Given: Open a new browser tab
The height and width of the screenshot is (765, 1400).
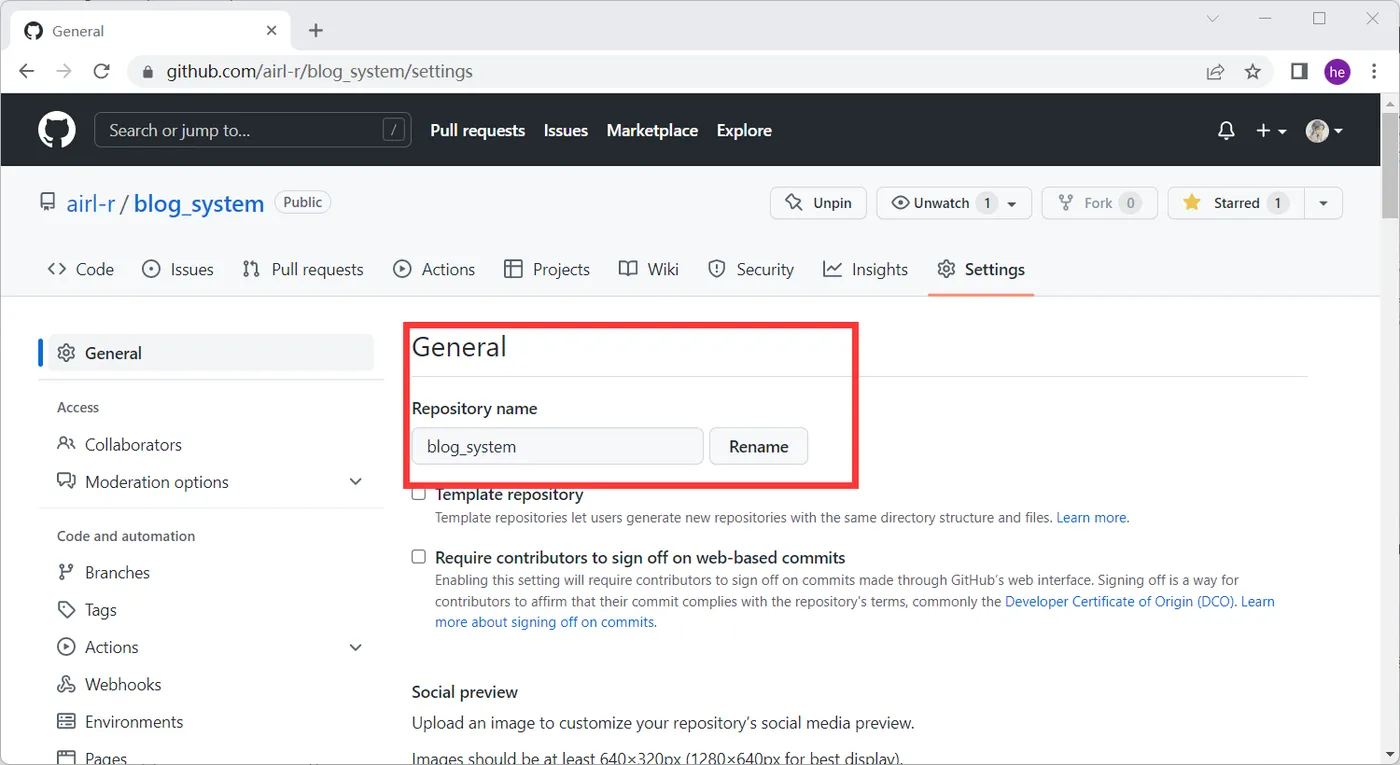Looking at the screenshot, I should [316, 30].
